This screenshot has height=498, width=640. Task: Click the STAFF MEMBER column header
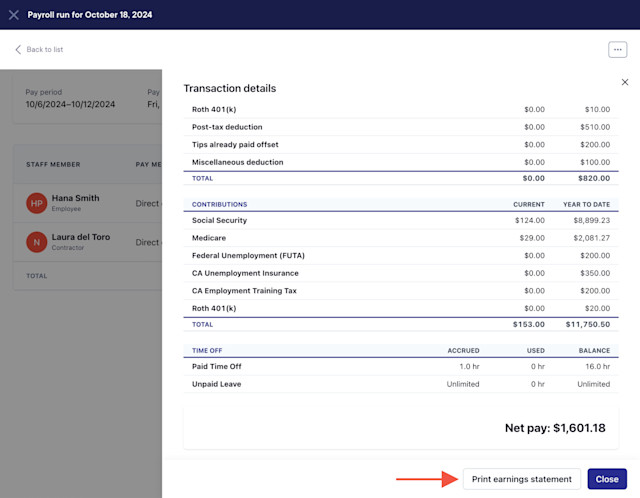coord(53,165)
